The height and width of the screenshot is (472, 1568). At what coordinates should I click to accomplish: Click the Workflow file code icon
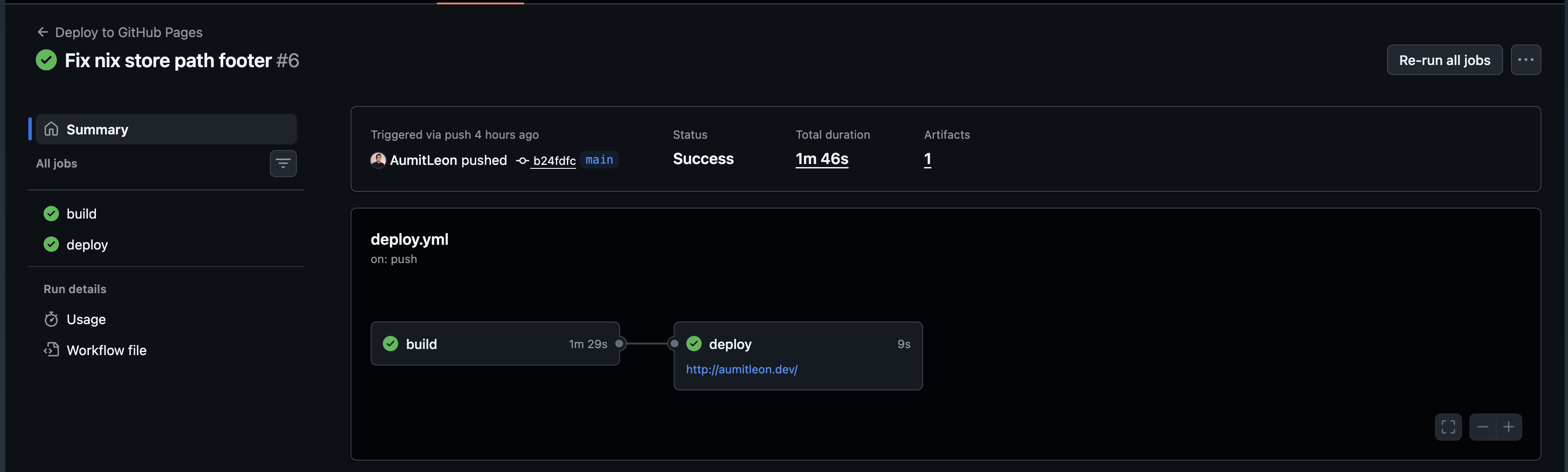(x=51, y=349)
